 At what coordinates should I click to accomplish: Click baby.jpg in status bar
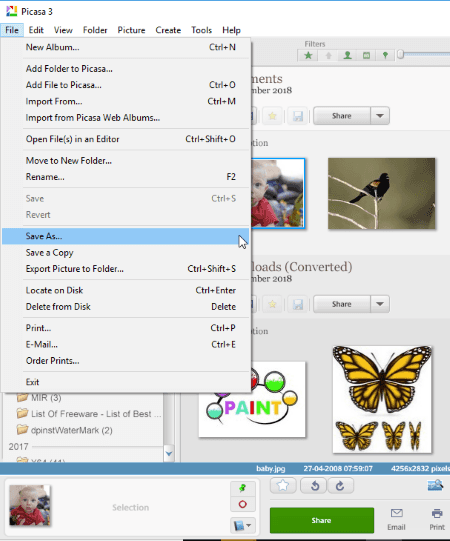point(271,469)
